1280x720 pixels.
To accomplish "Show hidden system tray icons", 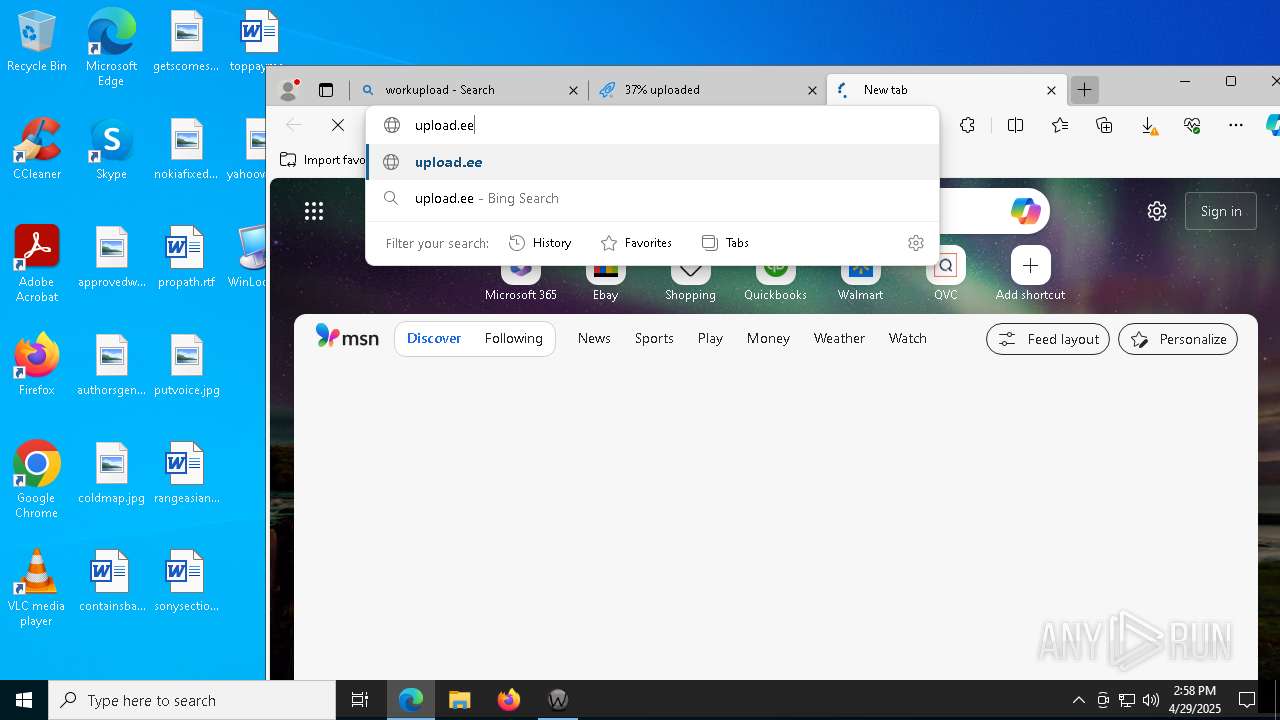I will click(1078, 700).
